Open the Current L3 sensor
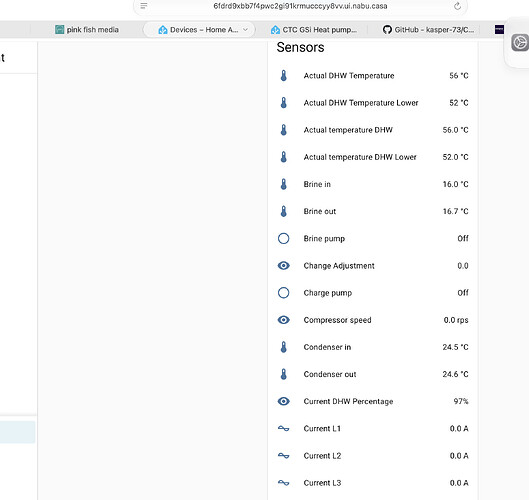Image resolution: width=529 pixels, height=500 pixels. pos(373,483)
